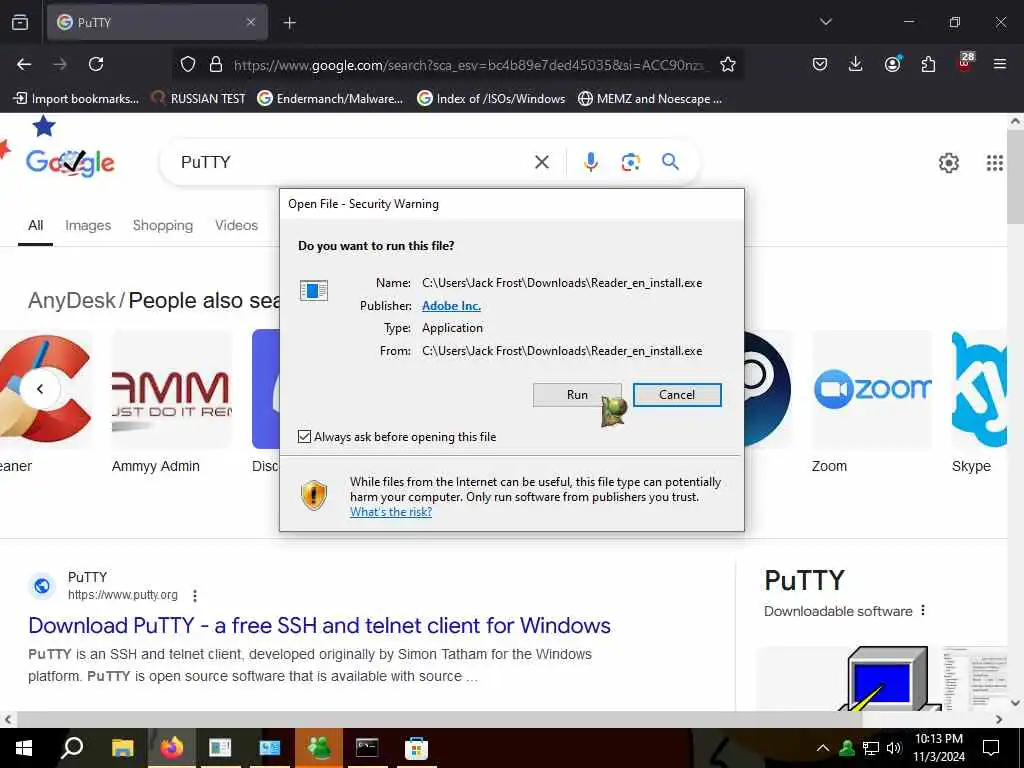This screenshot has height=768, width=1024.
Task: Switch to Firefox on the taskbar
Action: [171, 748]
